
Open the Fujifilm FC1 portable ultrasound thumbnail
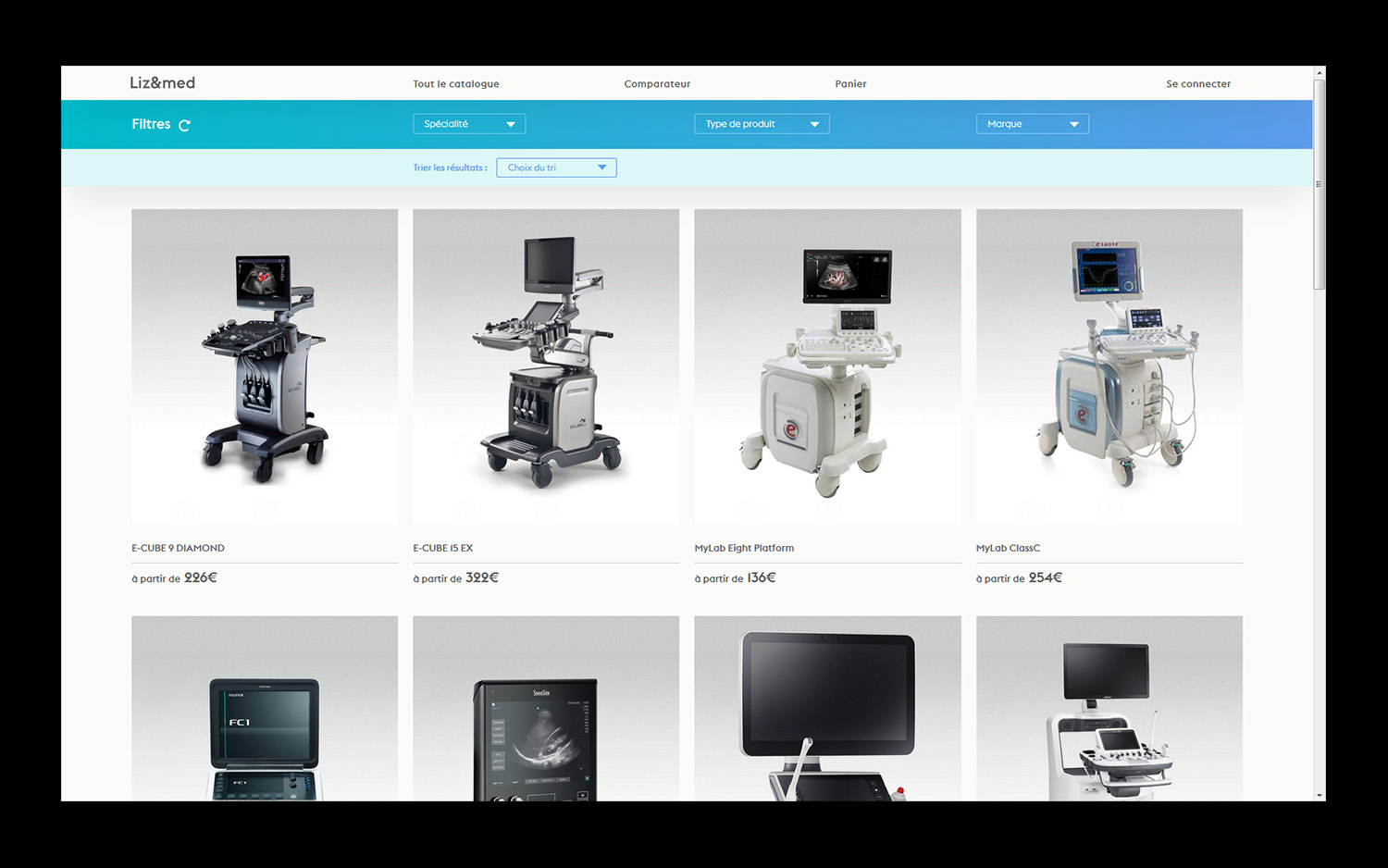click(265, 709)
